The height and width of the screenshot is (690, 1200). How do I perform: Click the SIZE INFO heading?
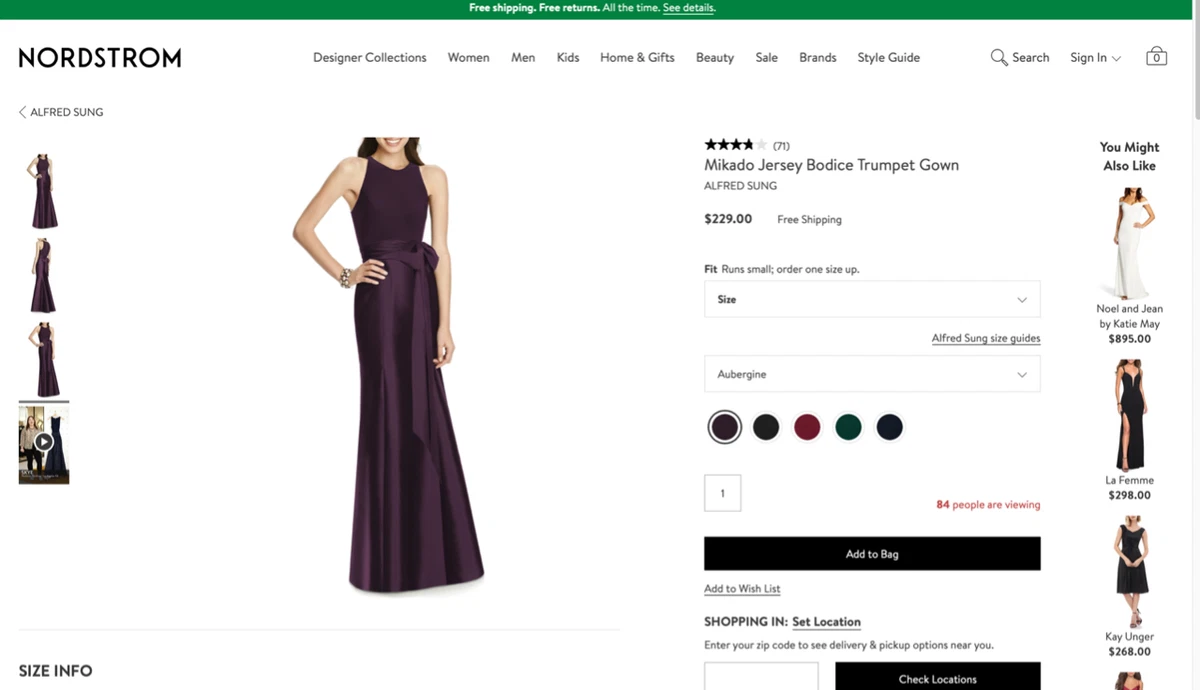coord(55,671)
